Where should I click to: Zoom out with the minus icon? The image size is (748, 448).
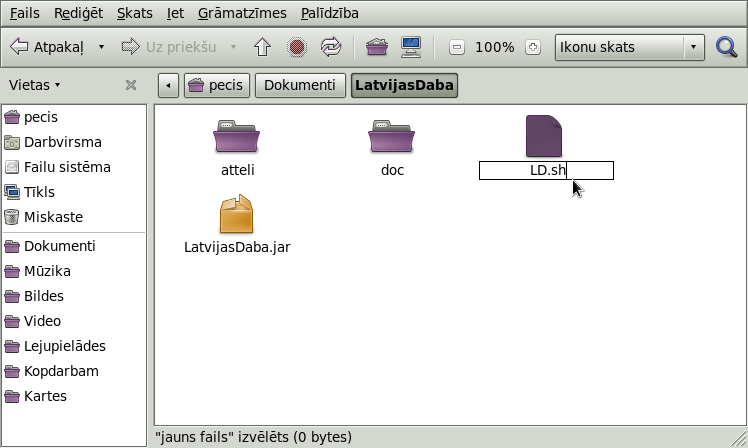pyautogui.click(x=457, y=47)
